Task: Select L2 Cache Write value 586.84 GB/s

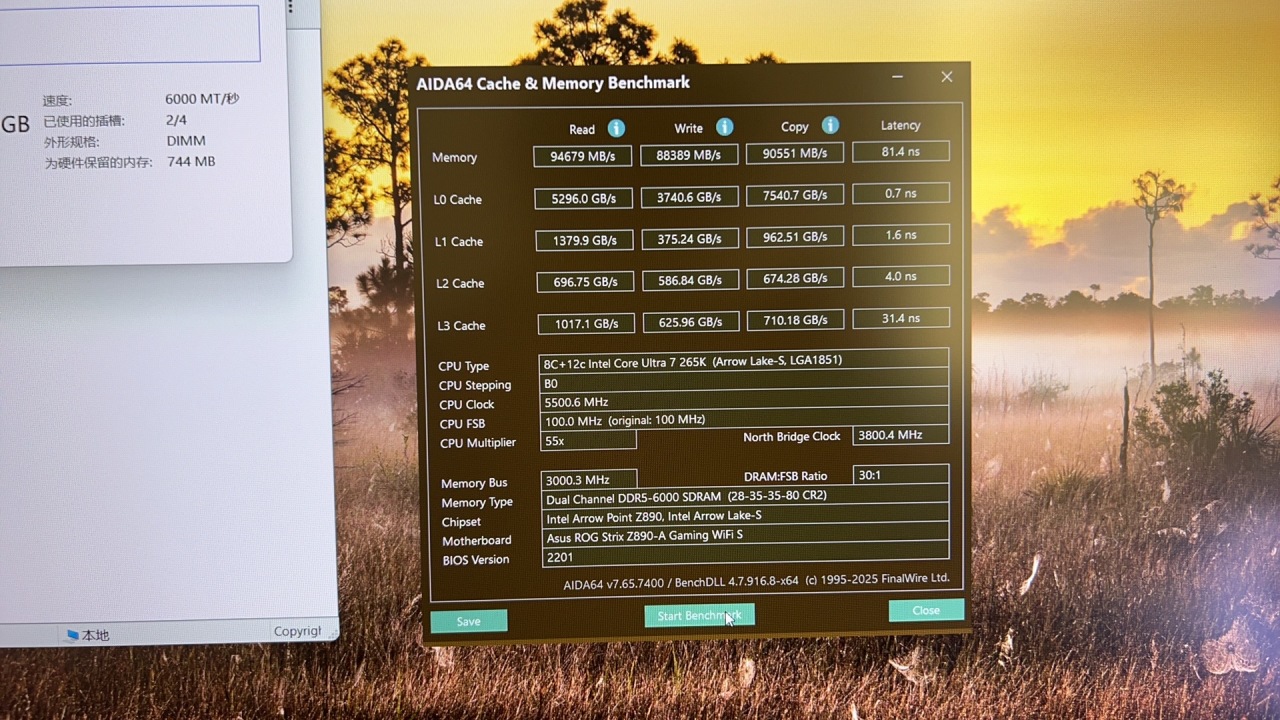Action: [690, 280]
